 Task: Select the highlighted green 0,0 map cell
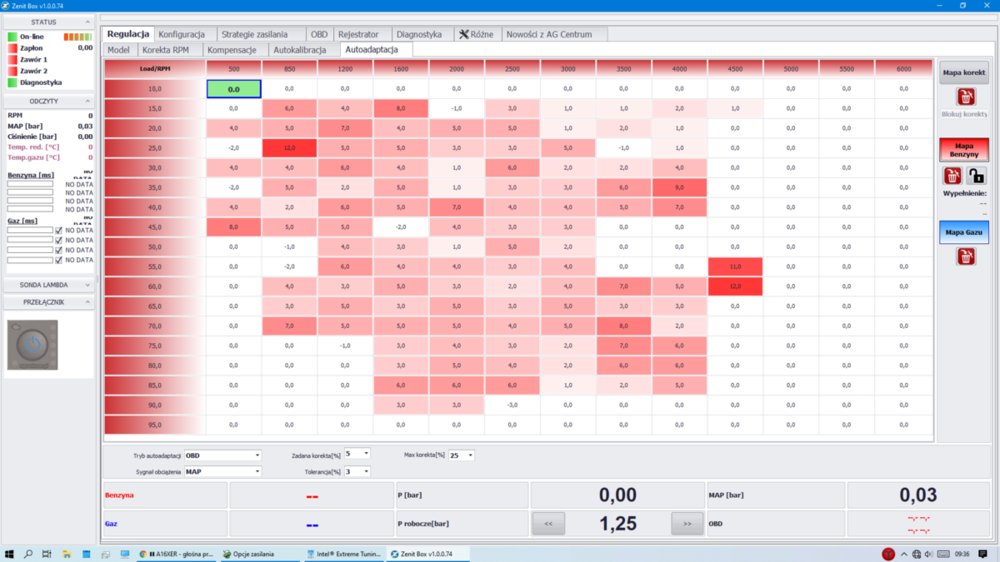coord(234,89)
